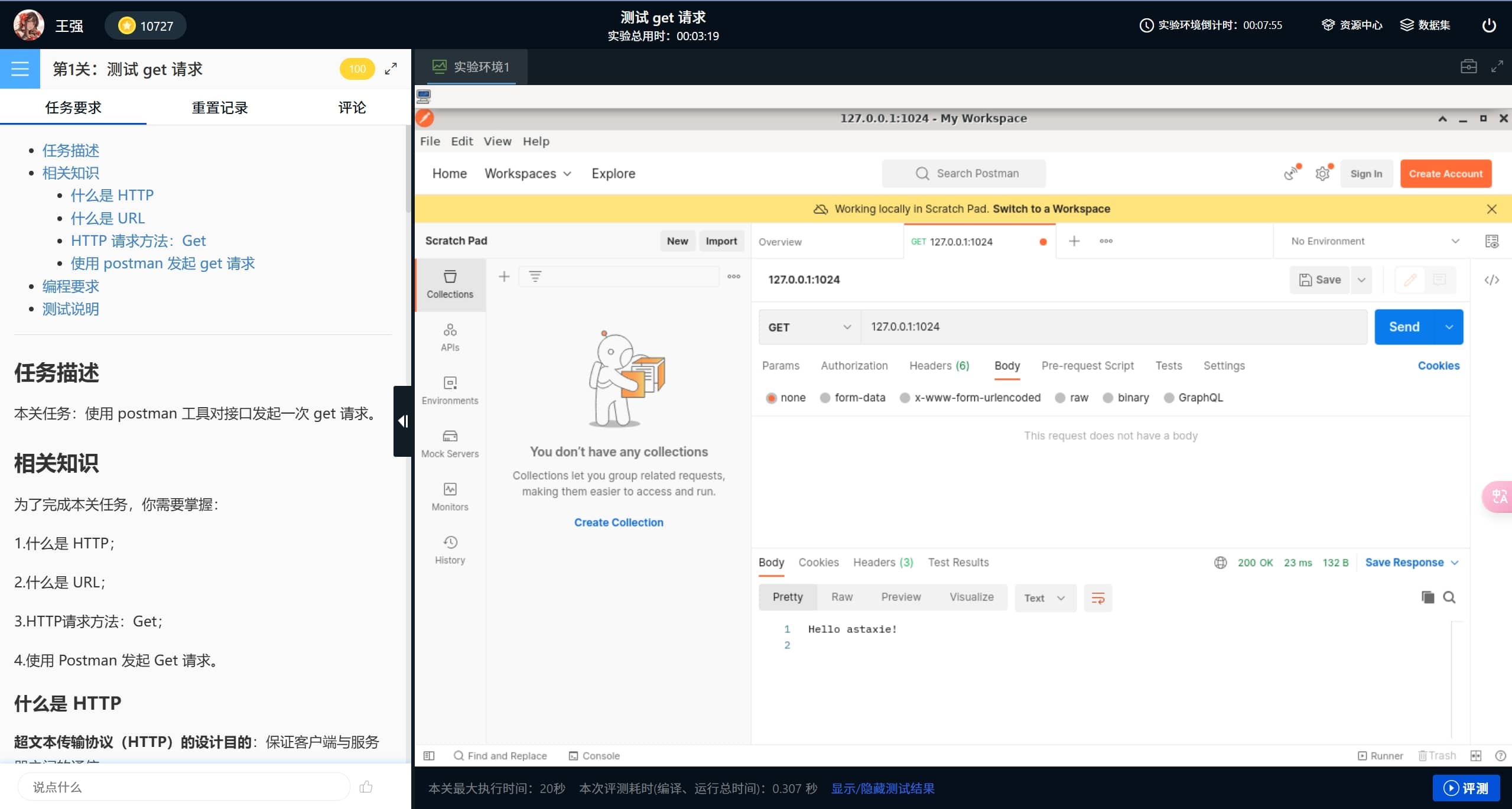Screen dimensions: 1512x809
Task: Open the Postman settings gear
Action: click(x=1322, y=173)
